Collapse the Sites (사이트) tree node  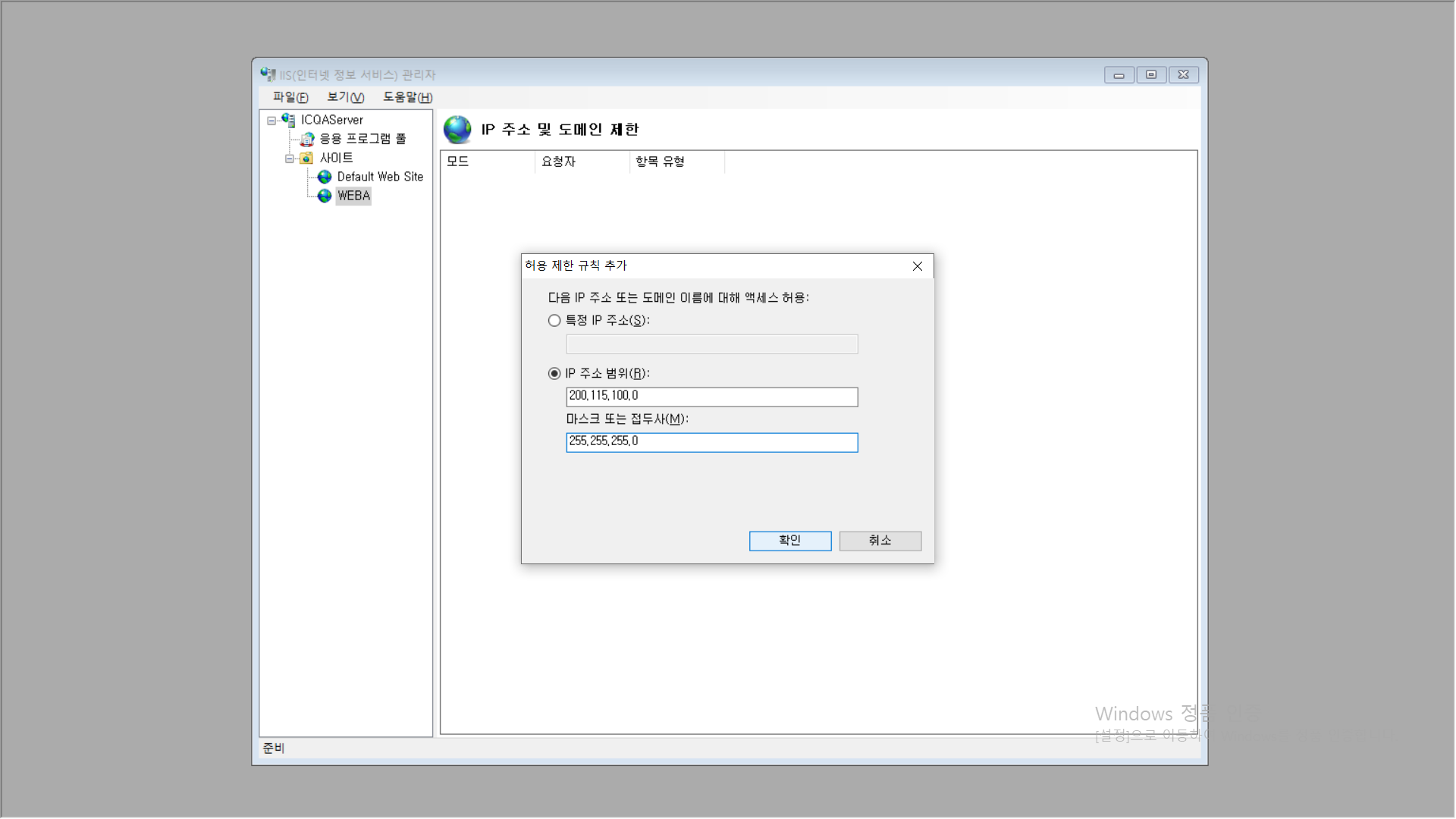[x=290, y=158]
